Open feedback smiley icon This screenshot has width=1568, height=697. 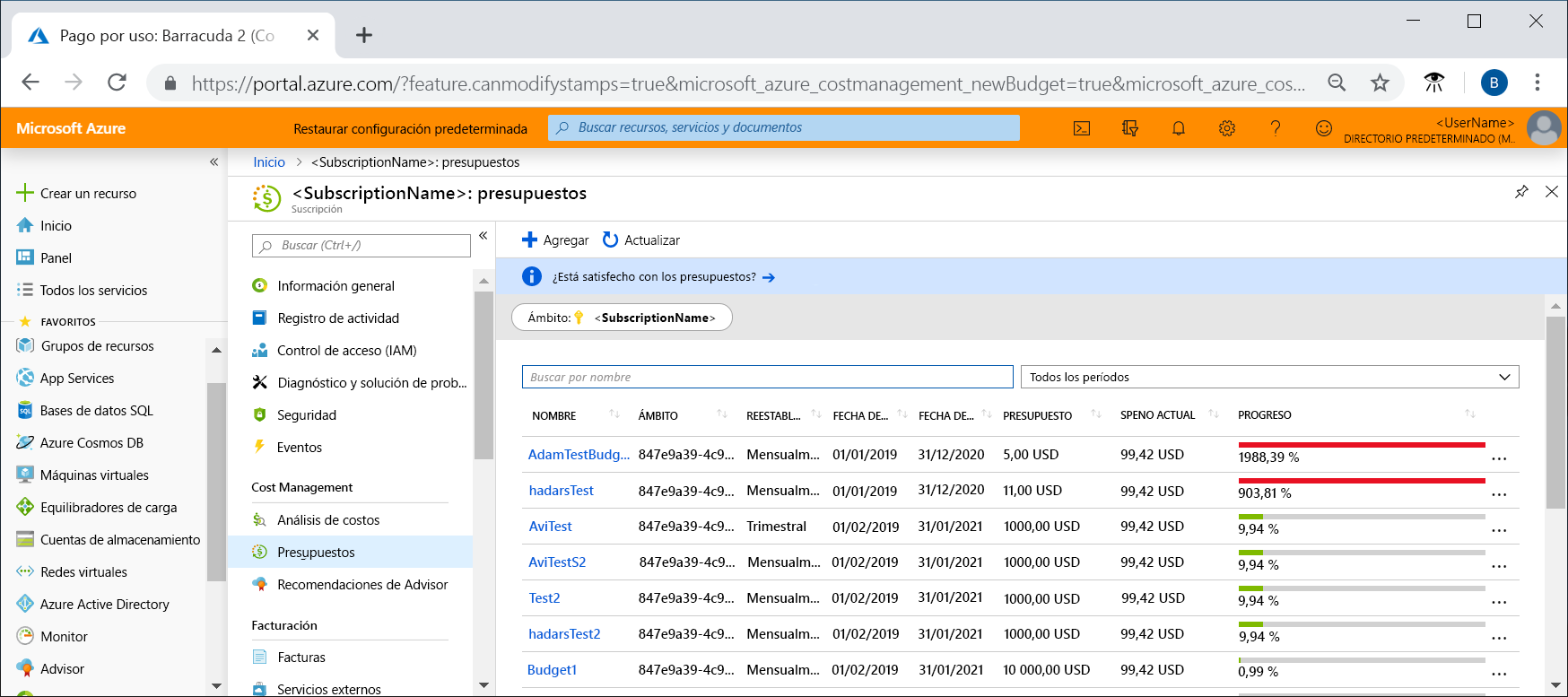coord(1324,128)
